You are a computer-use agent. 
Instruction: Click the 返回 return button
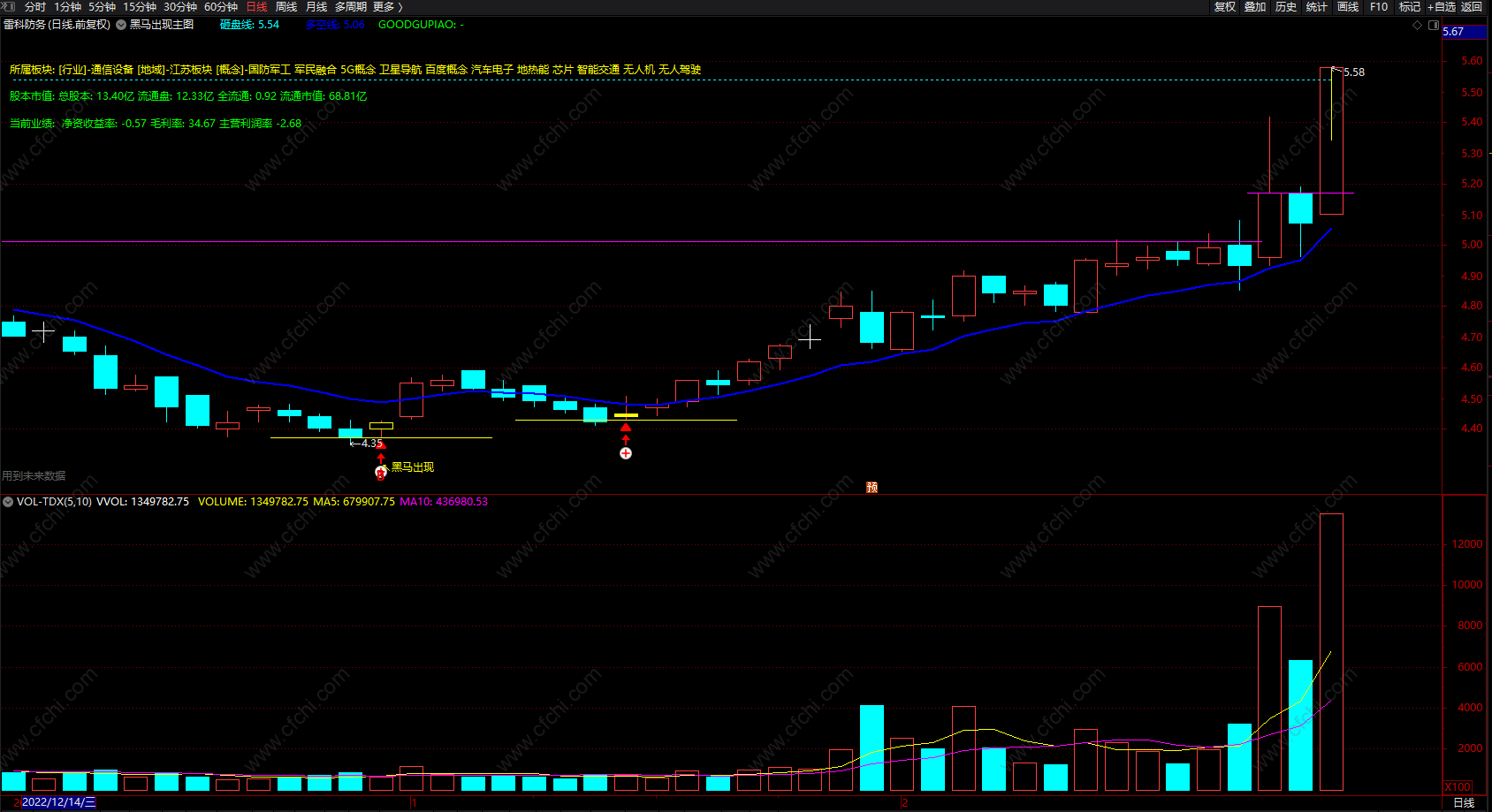click(1472, 7)
